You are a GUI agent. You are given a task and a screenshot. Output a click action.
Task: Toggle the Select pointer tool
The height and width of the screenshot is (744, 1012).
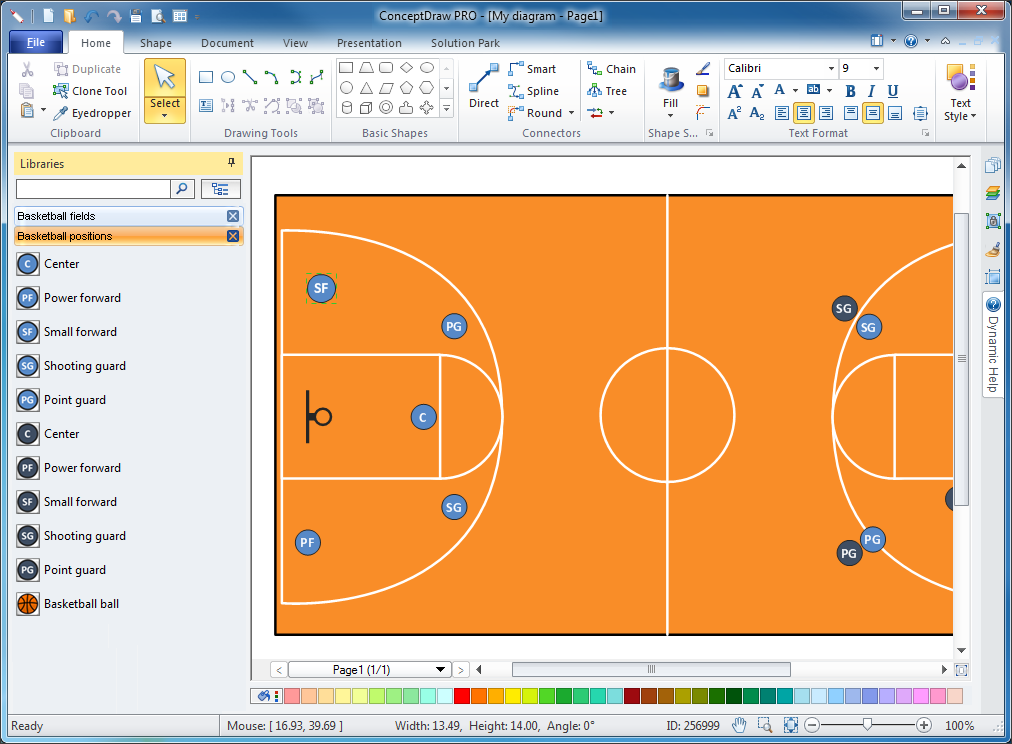coord(165,91)
